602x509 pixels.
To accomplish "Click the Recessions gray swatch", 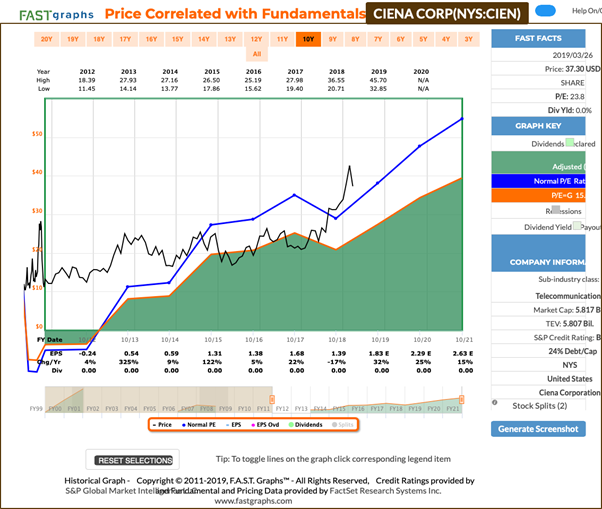I will tap(556, 210).
